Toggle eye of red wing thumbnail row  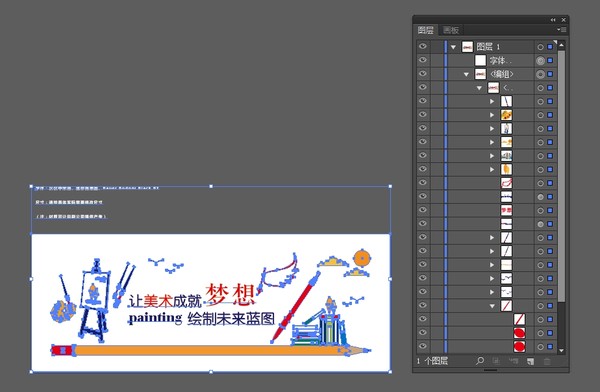tap(423, 183)
